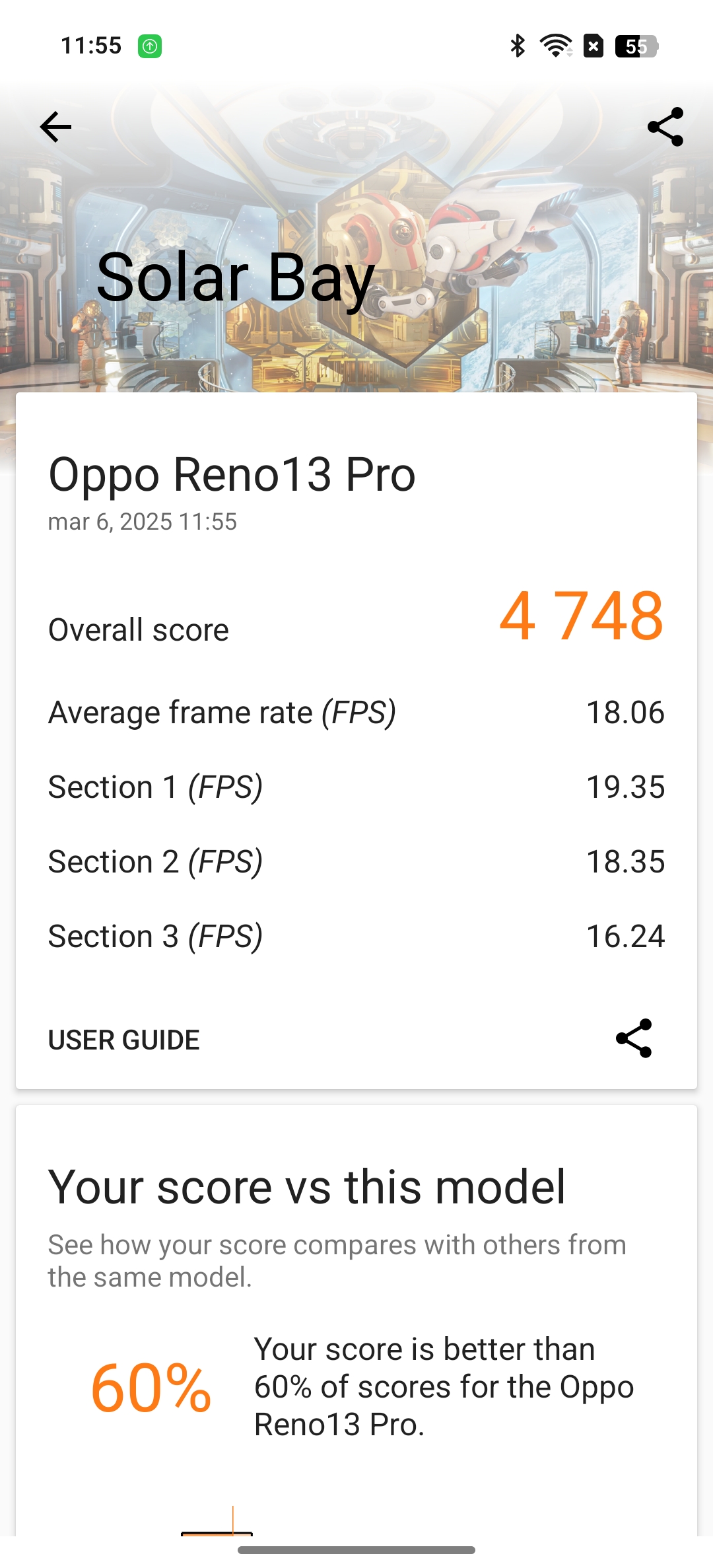Tap share icon beside User Guide
This screenshot has height=1568, width=713.
(x=634, y=1038)
